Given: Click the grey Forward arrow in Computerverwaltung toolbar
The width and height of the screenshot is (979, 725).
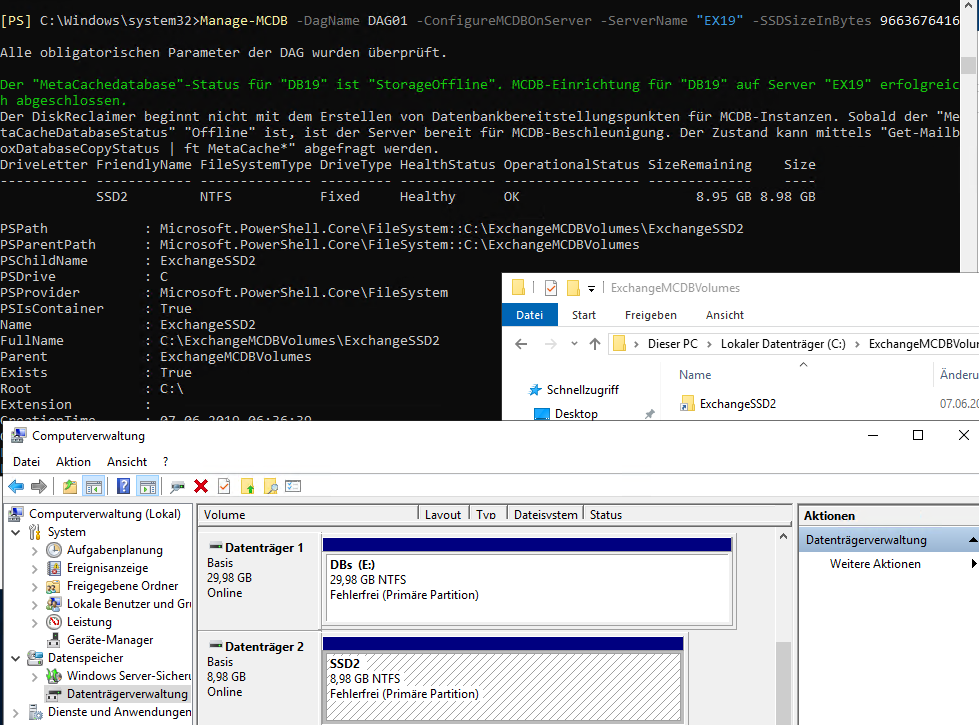Looking at the screenshot, I should (39, 486).
